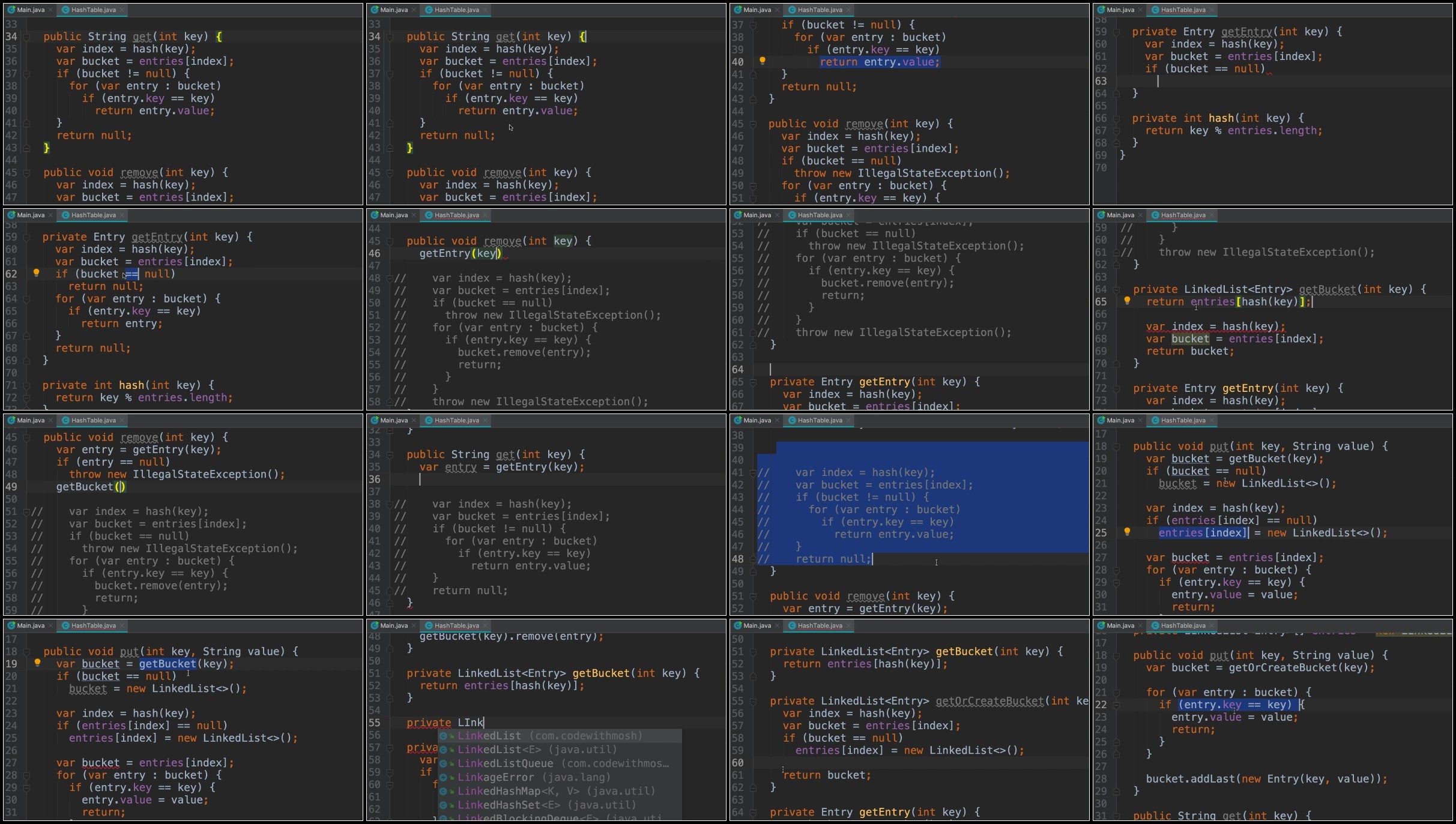Click the selected '(entry.key == key)' on line 22
1456x824 pixels.
[x=1237, y=705]
